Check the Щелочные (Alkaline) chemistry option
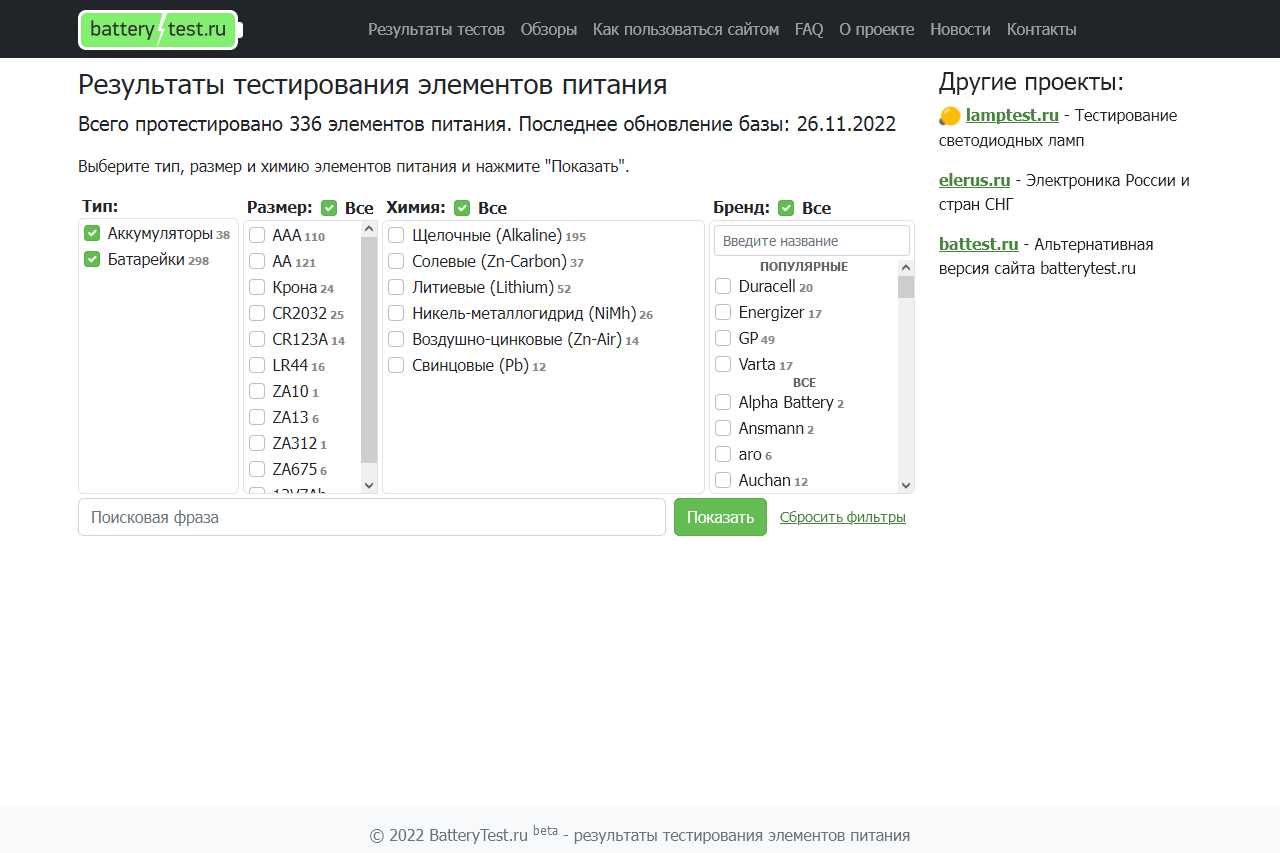The height and width of the screenshot is (853, 1280). pos(396,235)
